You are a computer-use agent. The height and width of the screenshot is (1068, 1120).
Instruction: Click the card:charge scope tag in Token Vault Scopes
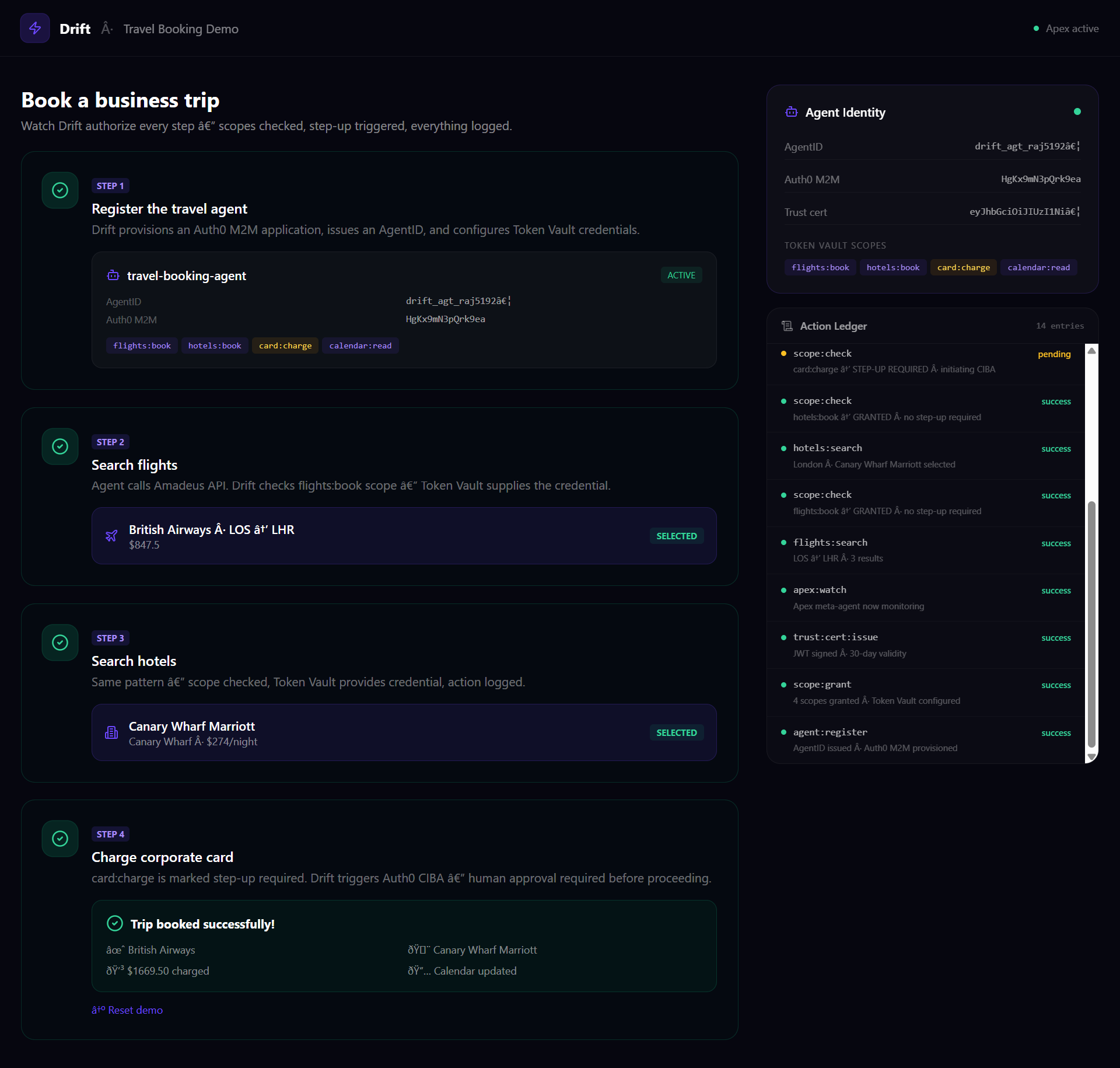coord(963,267)
